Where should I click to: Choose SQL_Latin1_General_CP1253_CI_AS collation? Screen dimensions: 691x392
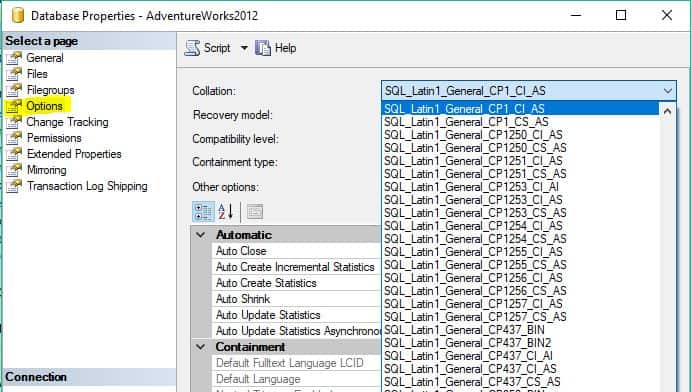point(520,200)
